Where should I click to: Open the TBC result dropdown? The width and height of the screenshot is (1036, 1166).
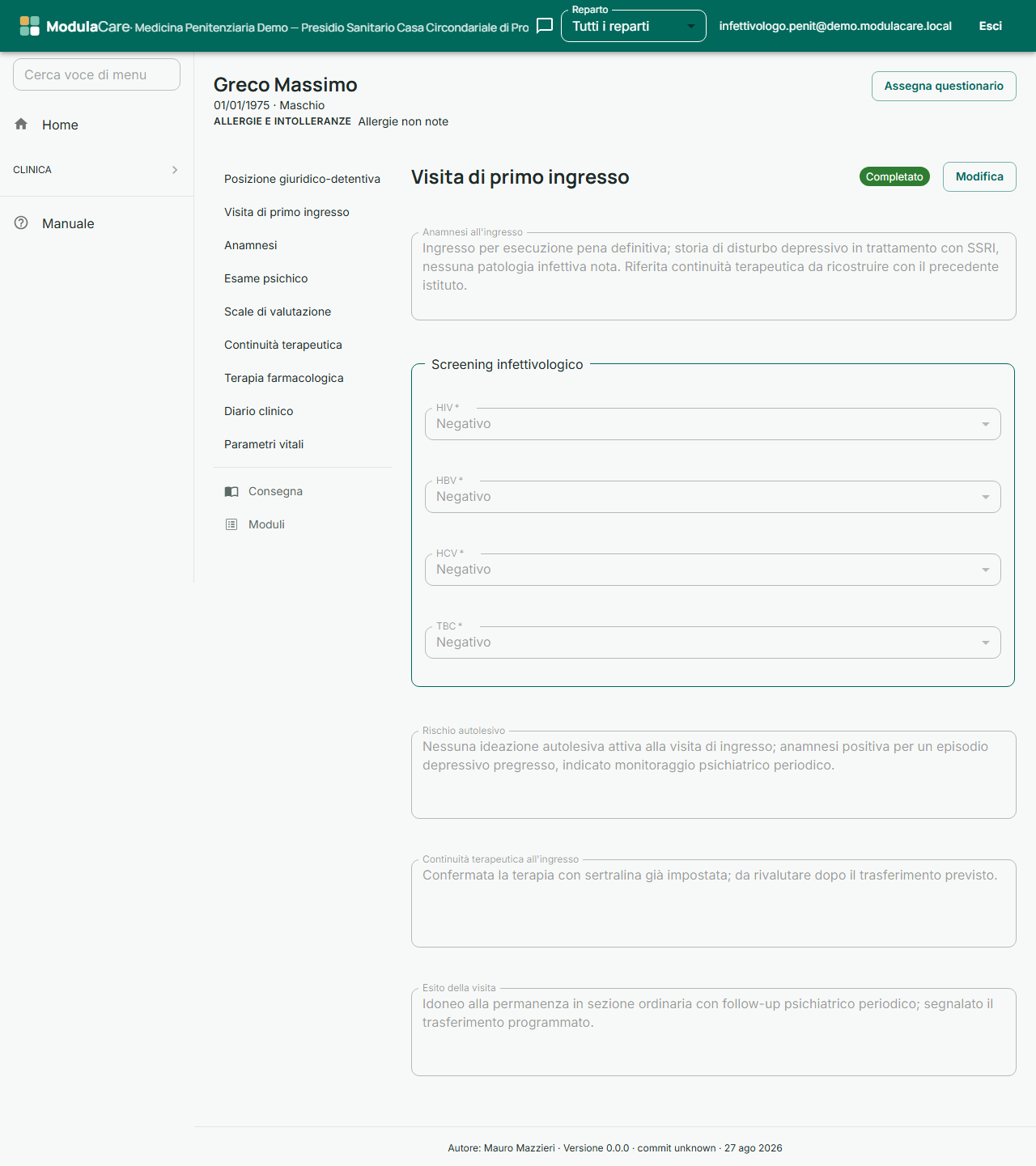[712, 642]
